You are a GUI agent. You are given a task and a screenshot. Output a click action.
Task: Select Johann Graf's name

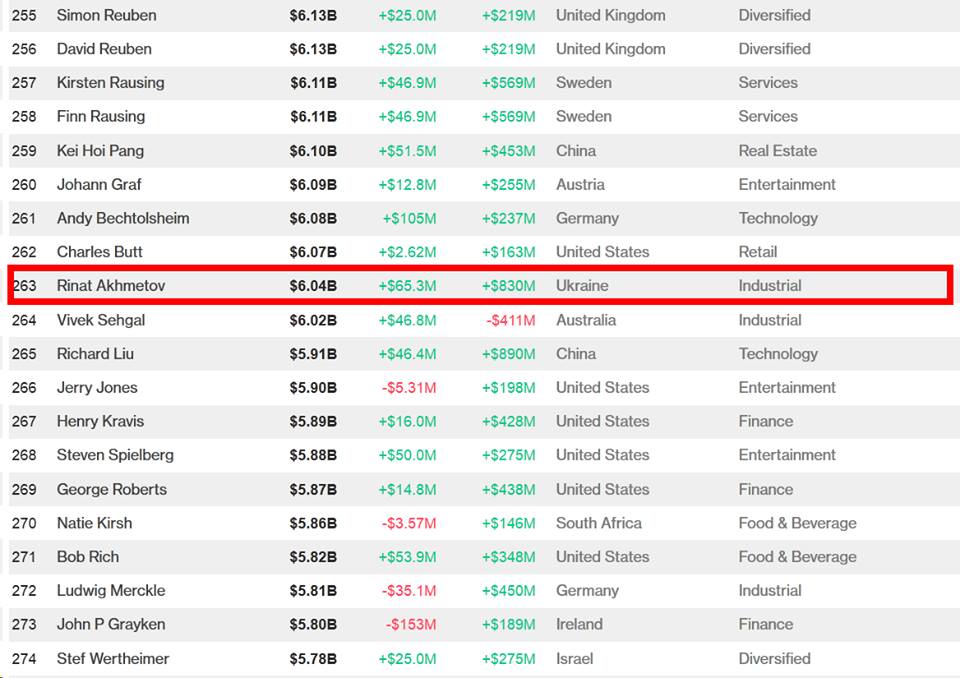click(x=99, y=185)
